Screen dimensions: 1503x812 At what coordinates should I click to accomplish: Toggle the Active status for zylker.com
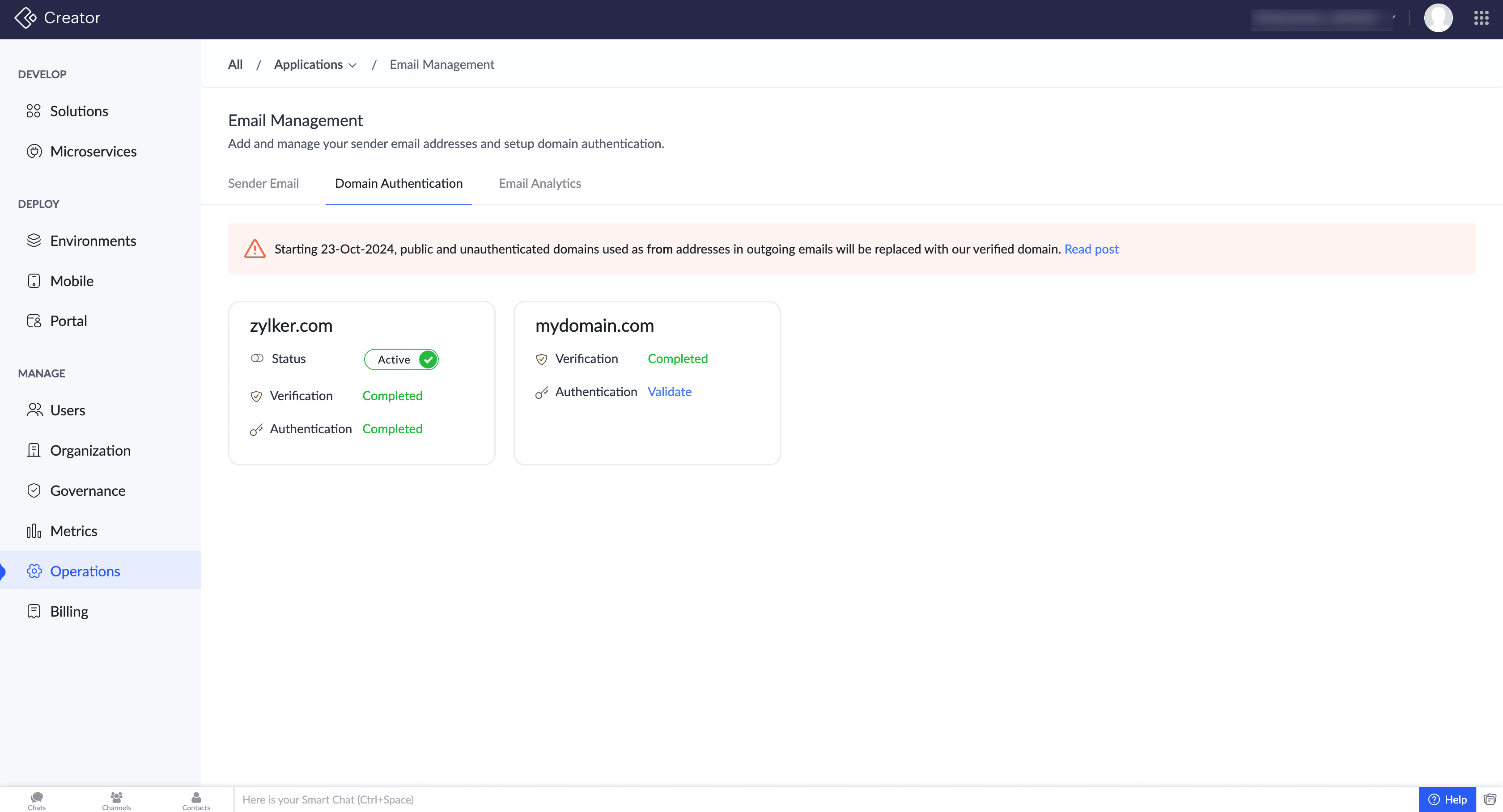(401, 359)
